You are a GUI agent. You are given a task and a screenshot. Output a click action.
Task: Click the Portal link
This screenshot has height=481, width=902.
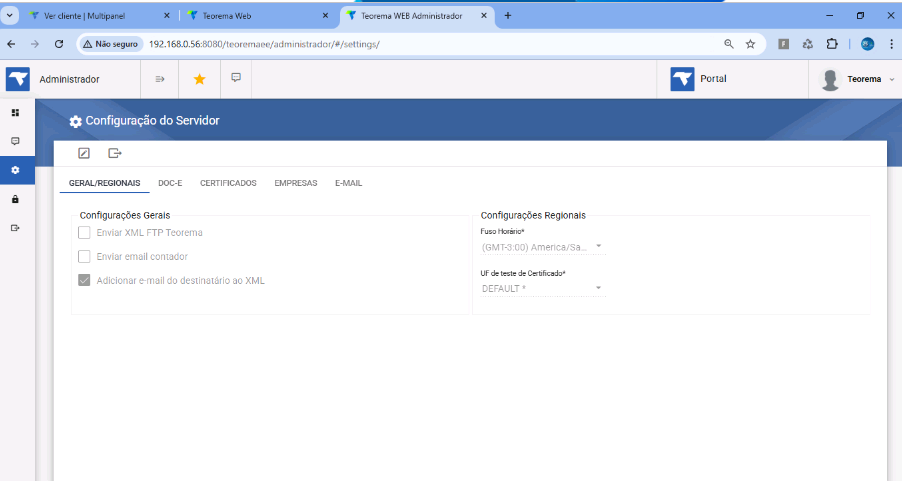[x=713, y=79]
